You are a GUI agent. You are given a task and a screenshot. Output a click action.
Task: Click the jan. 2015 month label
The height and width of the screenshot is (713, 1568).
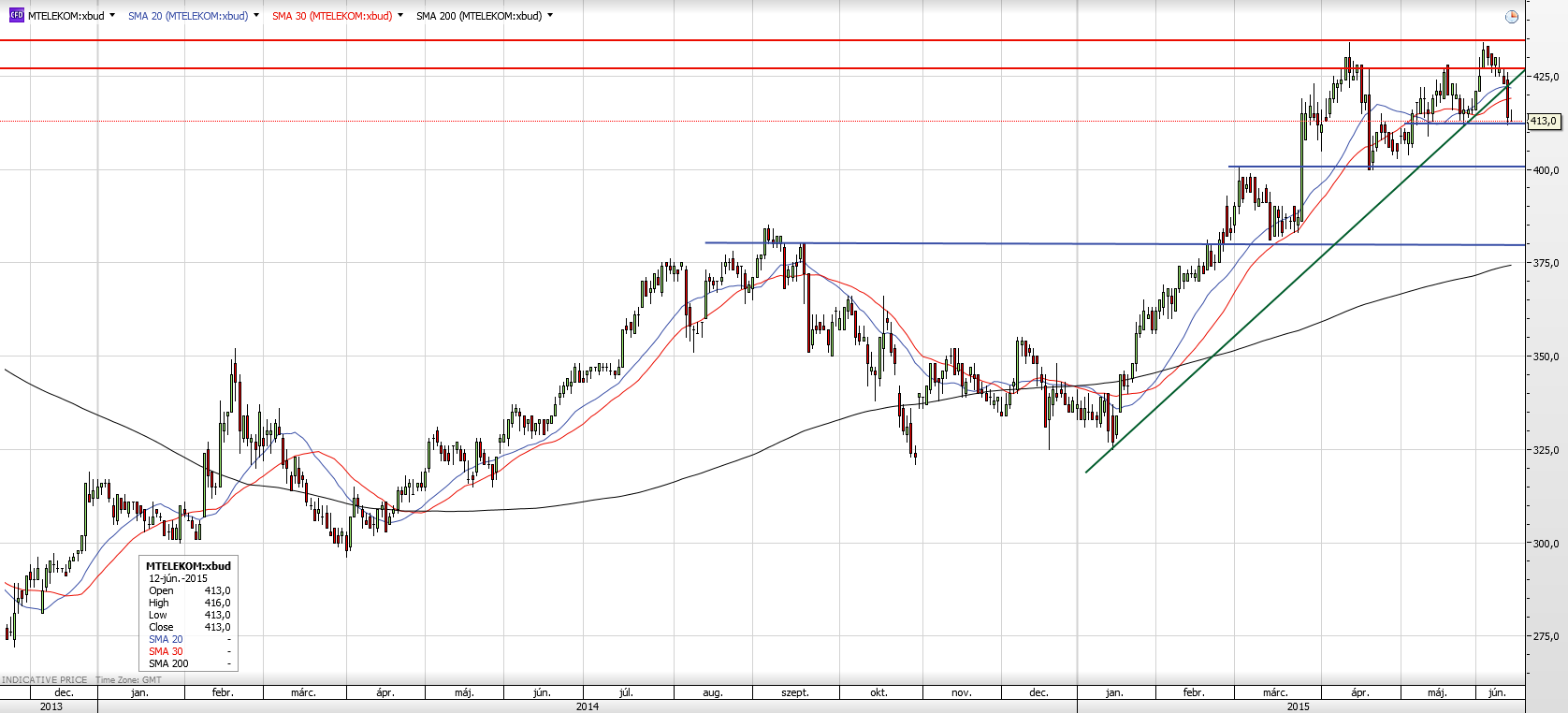pyautogui.click(x=1114, y=692)
